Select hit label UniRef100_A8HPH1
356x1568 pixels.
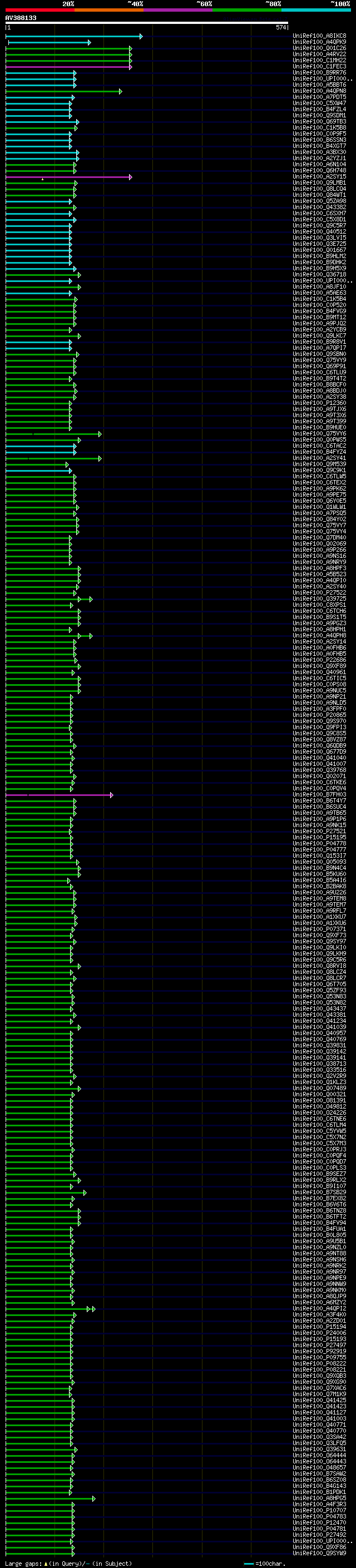(x=319, y=630)
